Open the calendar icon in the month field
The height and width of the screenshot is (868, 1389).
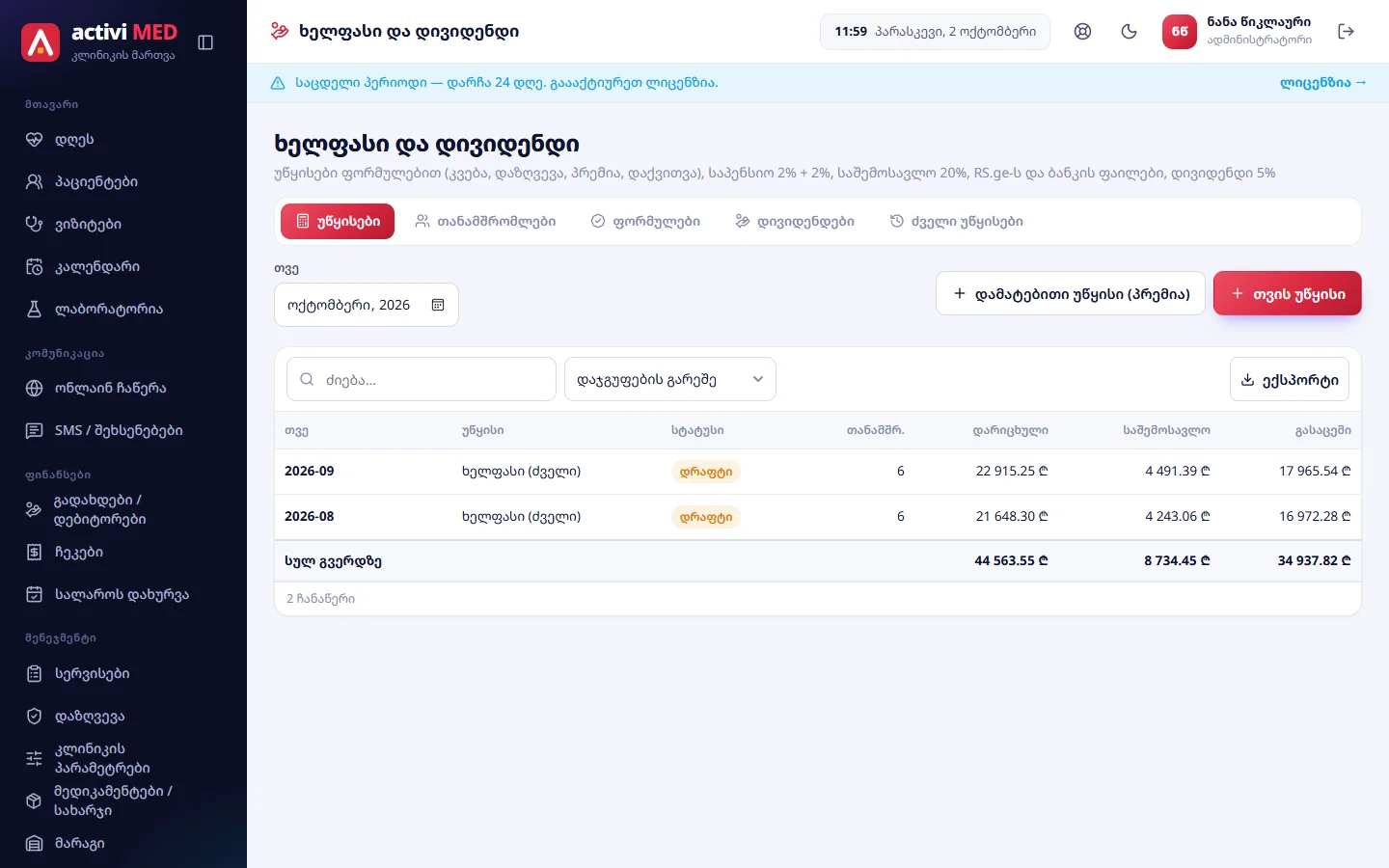(x=438, y=305)
